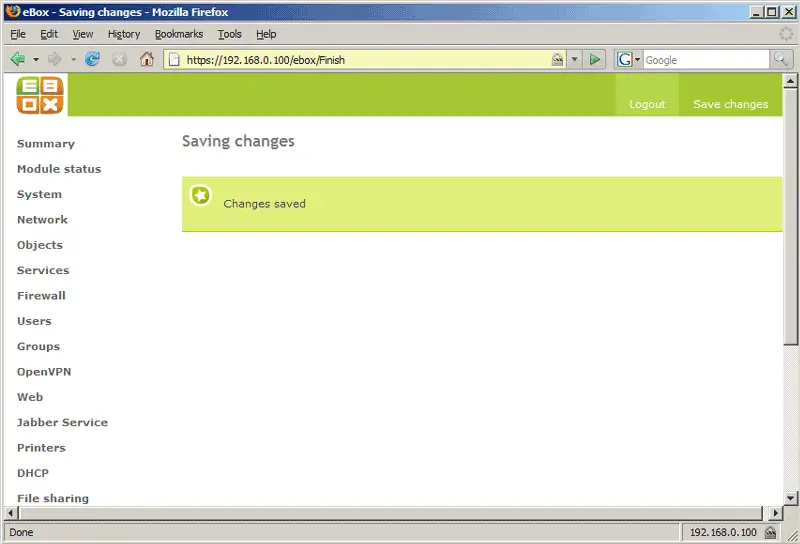800x544 pixels.
Task: Open the File menu
Action: pyautogui.click(x=18, y=34)
